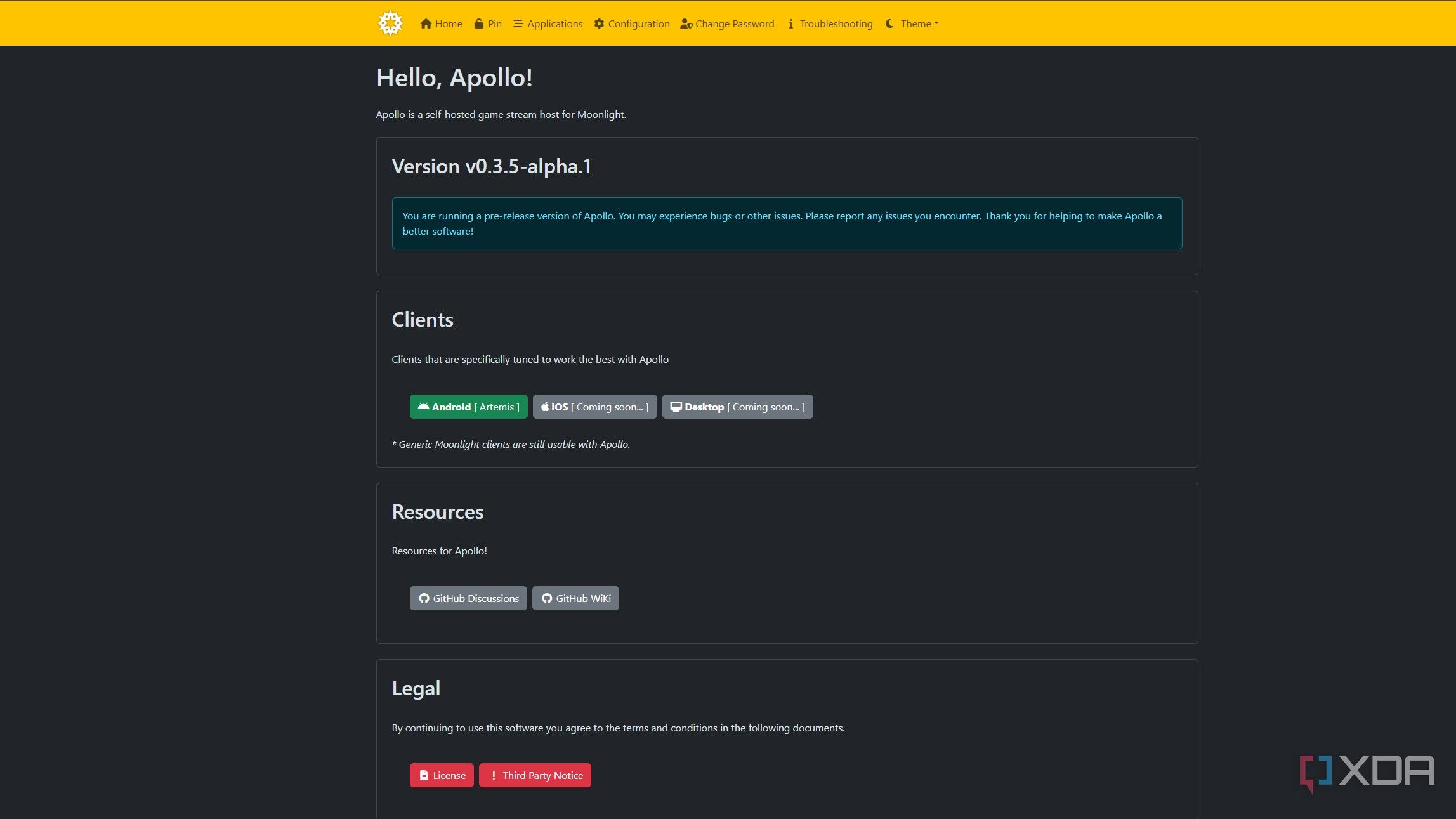Open the Android Artemis client button

(x=468, y=407)
